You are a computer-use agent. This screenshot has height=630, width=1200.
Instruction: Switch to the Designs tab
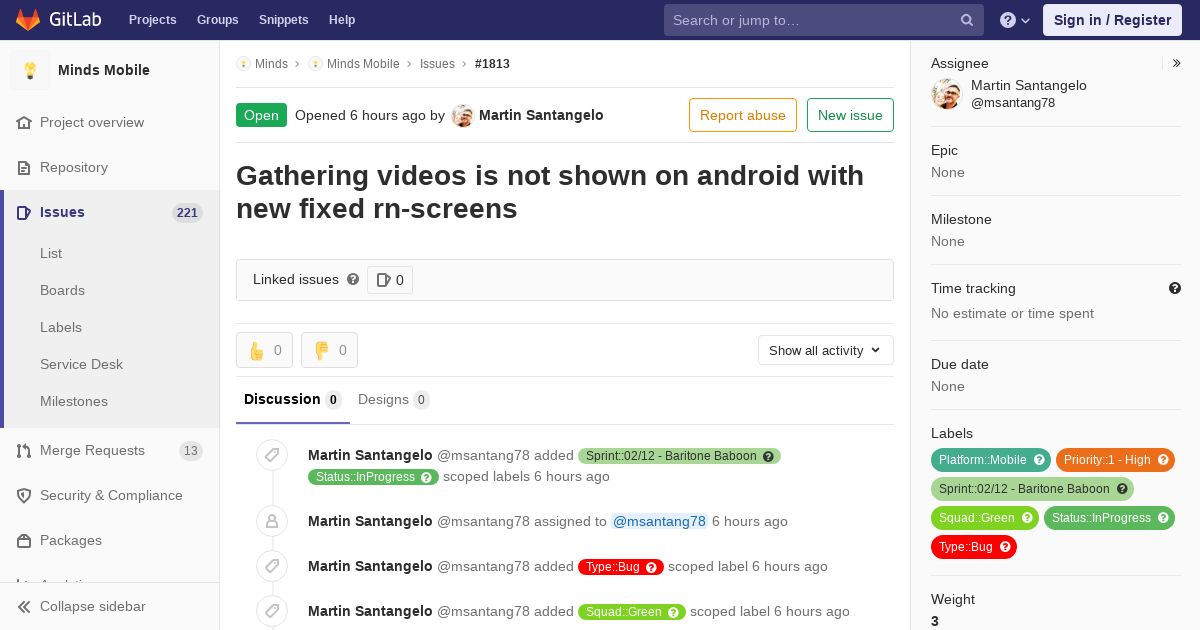[x=393, y=399]
